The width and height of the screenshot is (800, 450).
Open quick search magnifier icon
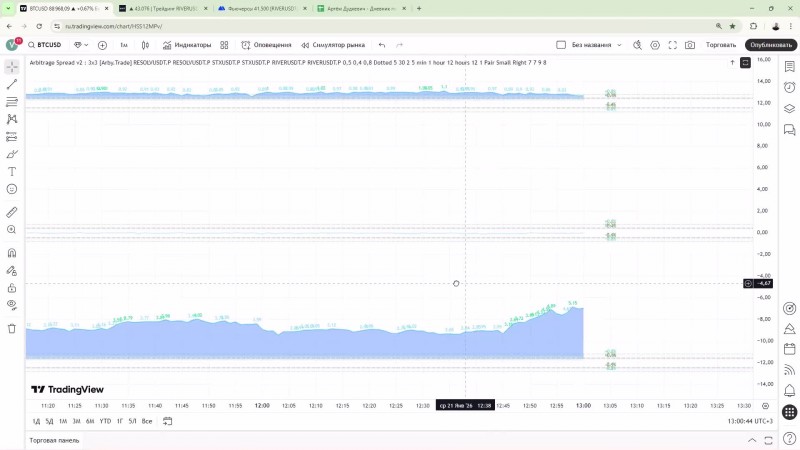point(637,45)
